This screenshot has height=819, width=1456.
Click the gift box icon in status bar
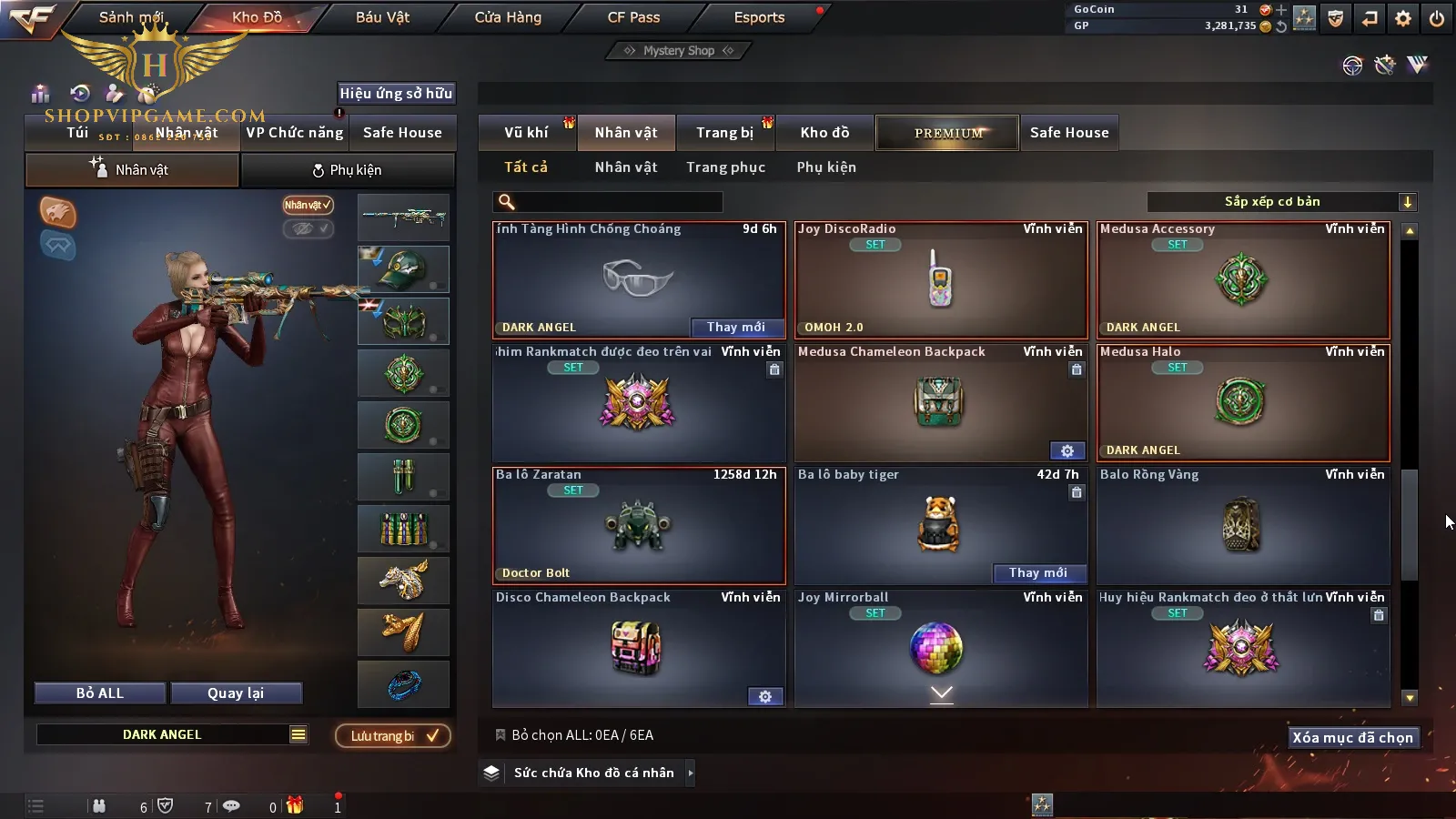click(x=295, y=805)
